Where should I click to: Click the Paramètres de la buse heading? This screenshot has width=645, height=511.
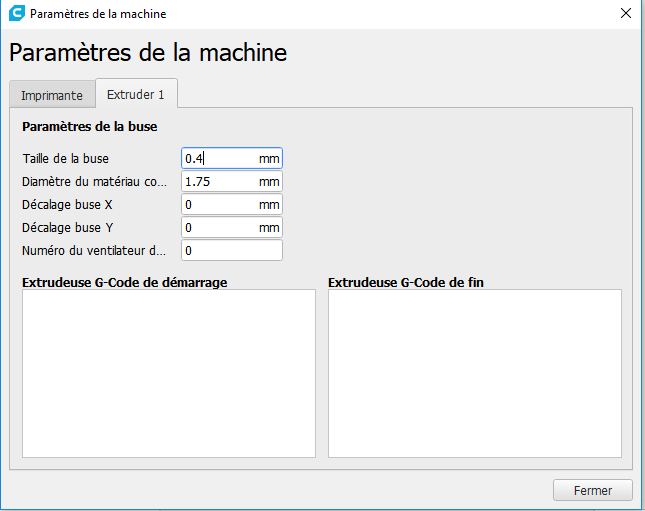(90, 126)
